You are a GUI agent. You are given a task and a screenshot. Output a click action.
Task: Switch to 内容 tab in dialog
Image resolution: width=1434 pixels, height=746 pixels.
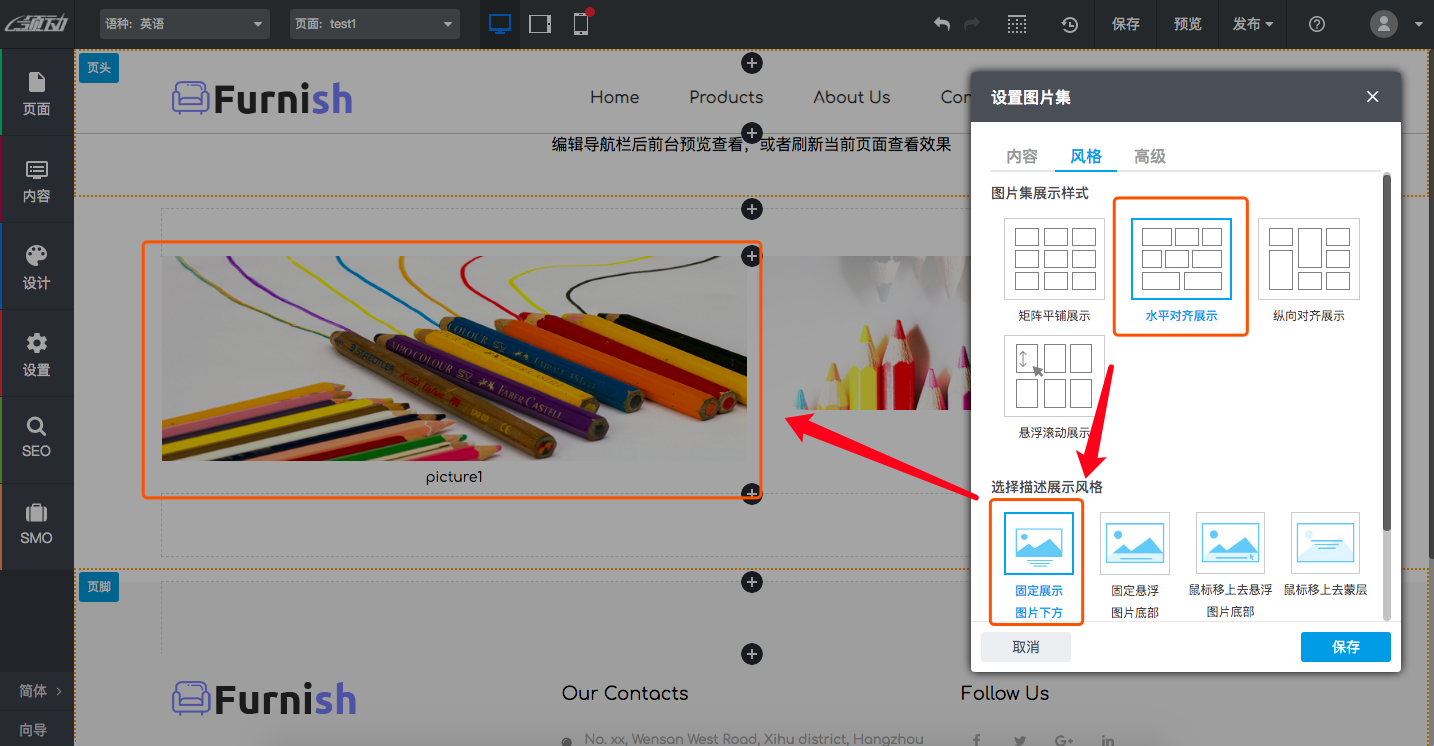point(1022,156)
